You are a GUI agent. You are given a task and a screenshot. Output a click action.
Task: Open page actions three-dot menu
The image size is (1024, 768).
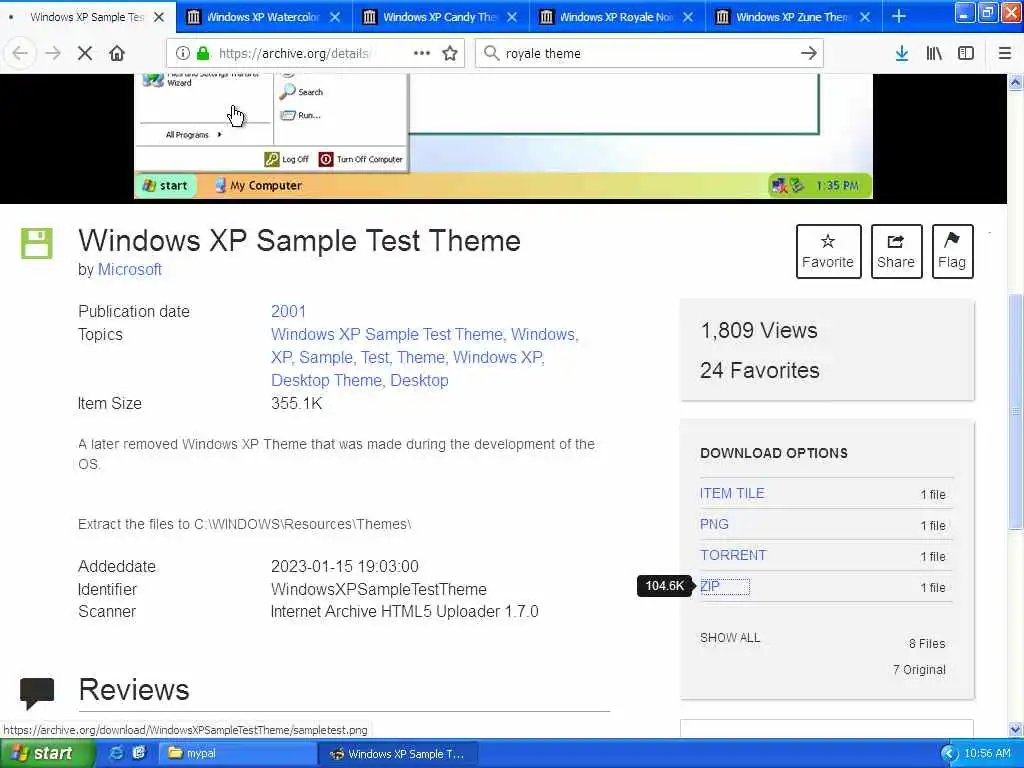point(422,54)
